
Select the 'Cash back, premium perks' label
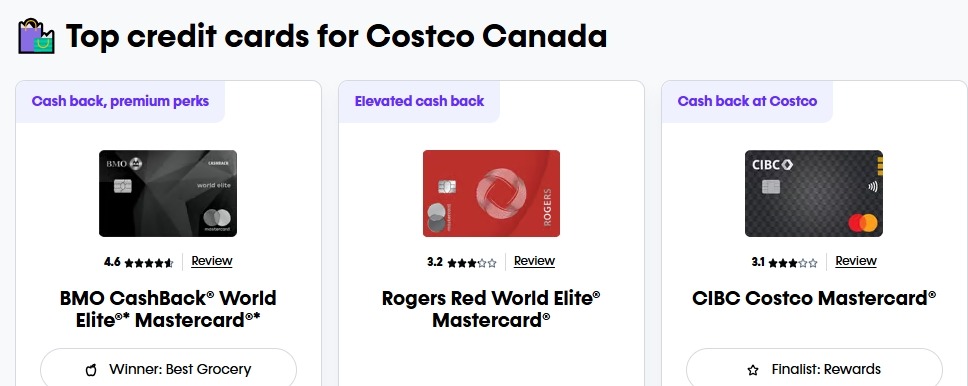coord(120,101)
